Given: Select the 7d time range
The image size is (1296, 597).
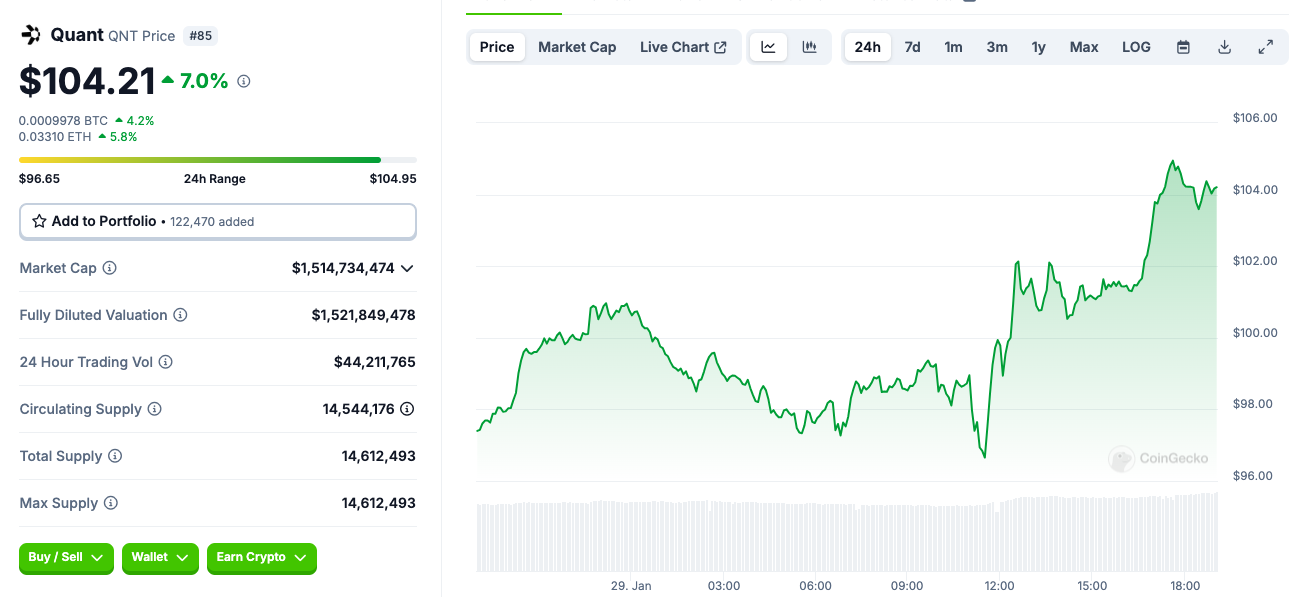Looking at the screenshot, I should pos(912,47).
